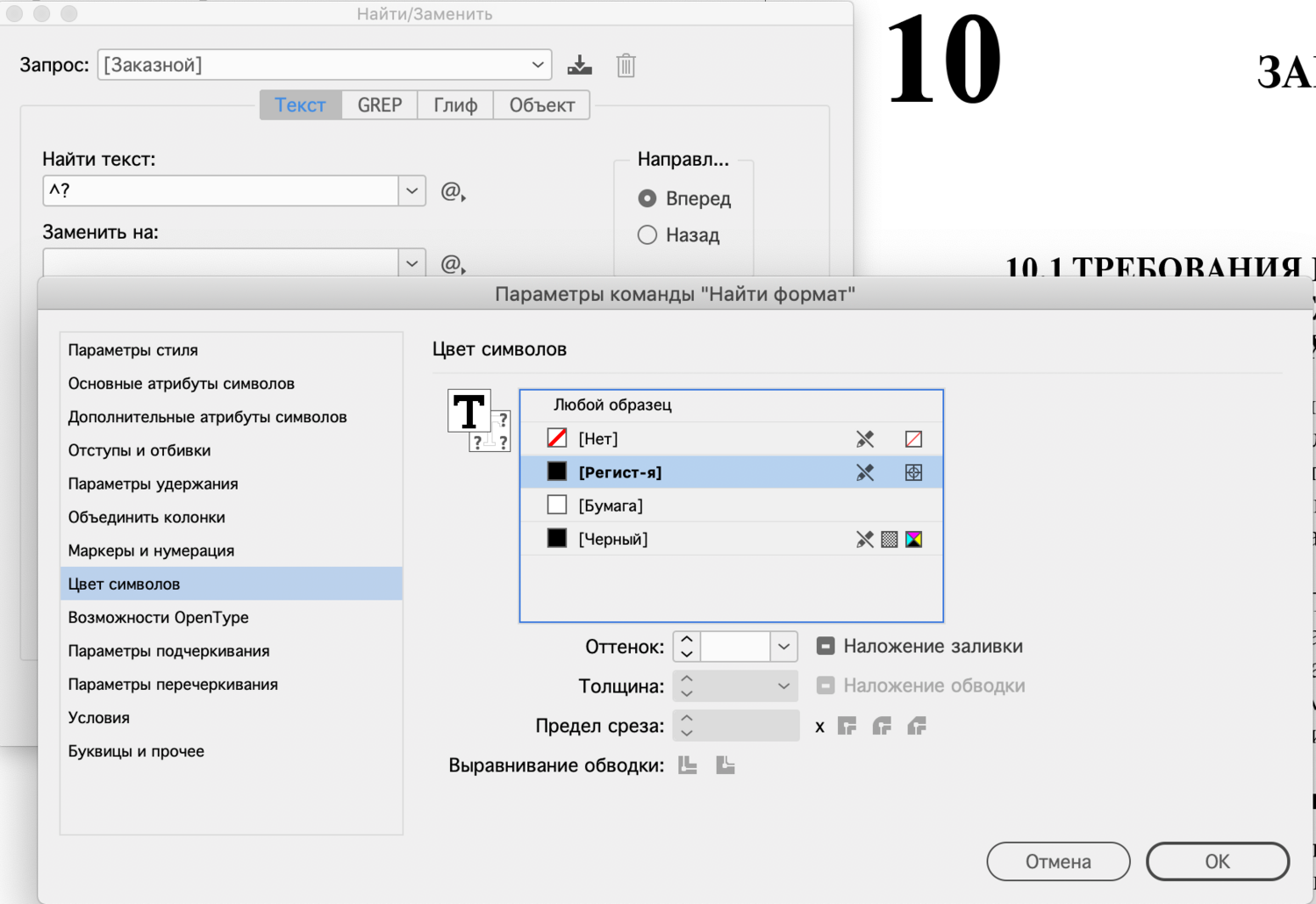Open Основные атрибуты символов category
1316x904 pixels.
[232, 384]
